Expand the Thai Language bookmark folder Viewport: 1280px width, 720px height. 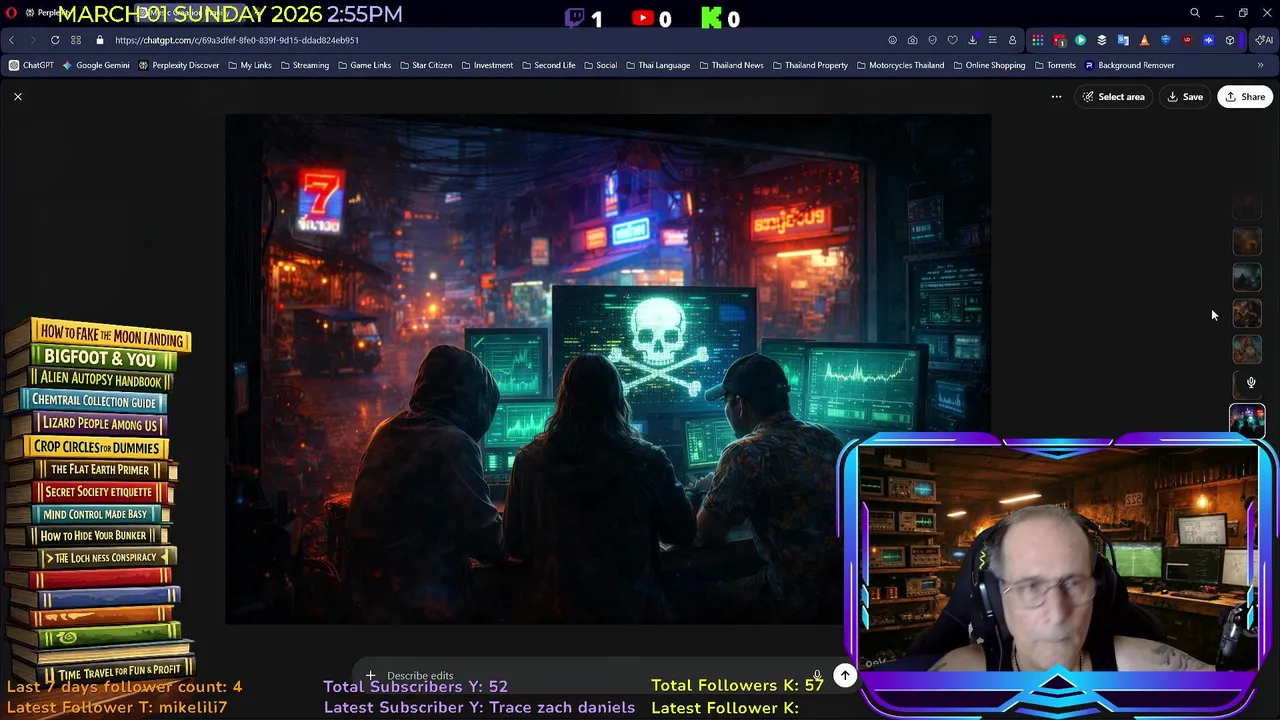pos(658,65)
